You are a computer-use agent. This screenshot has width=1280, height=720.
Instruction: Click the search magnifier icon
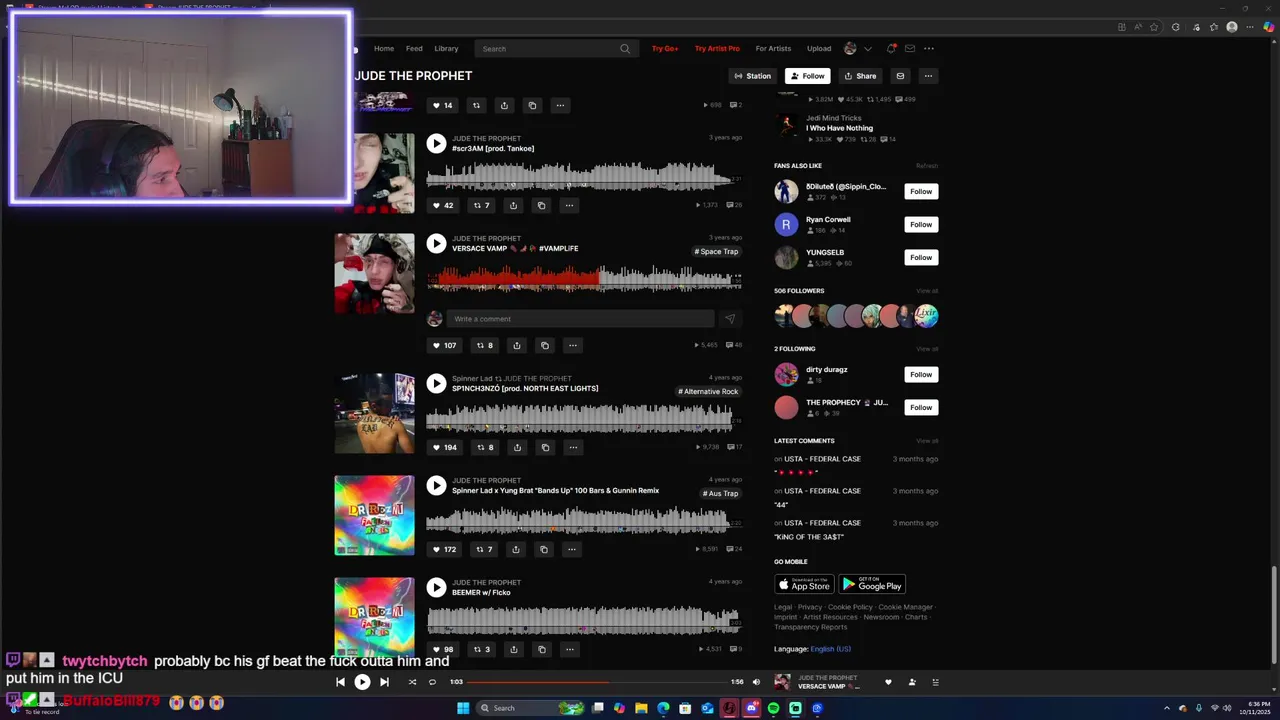click(625, 48)
